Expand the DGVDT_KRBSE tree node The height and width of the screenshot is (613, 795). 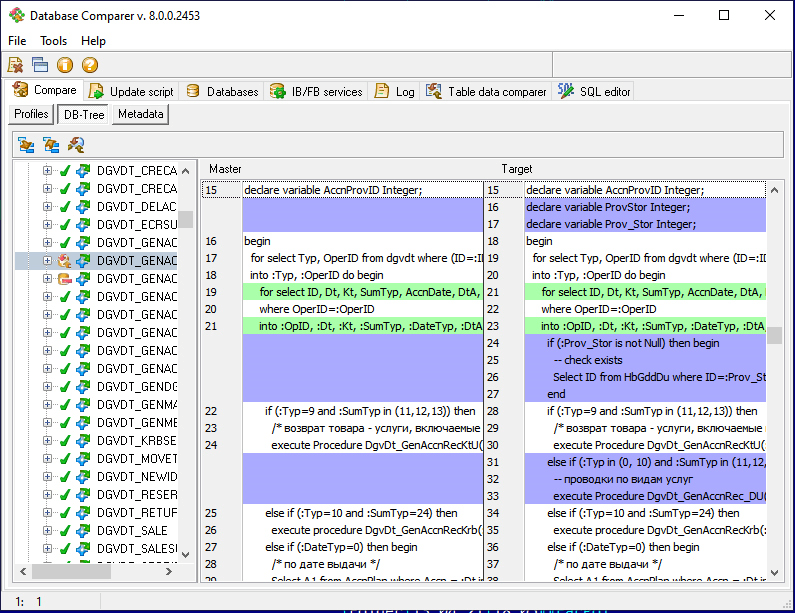(x=47, y=440)
